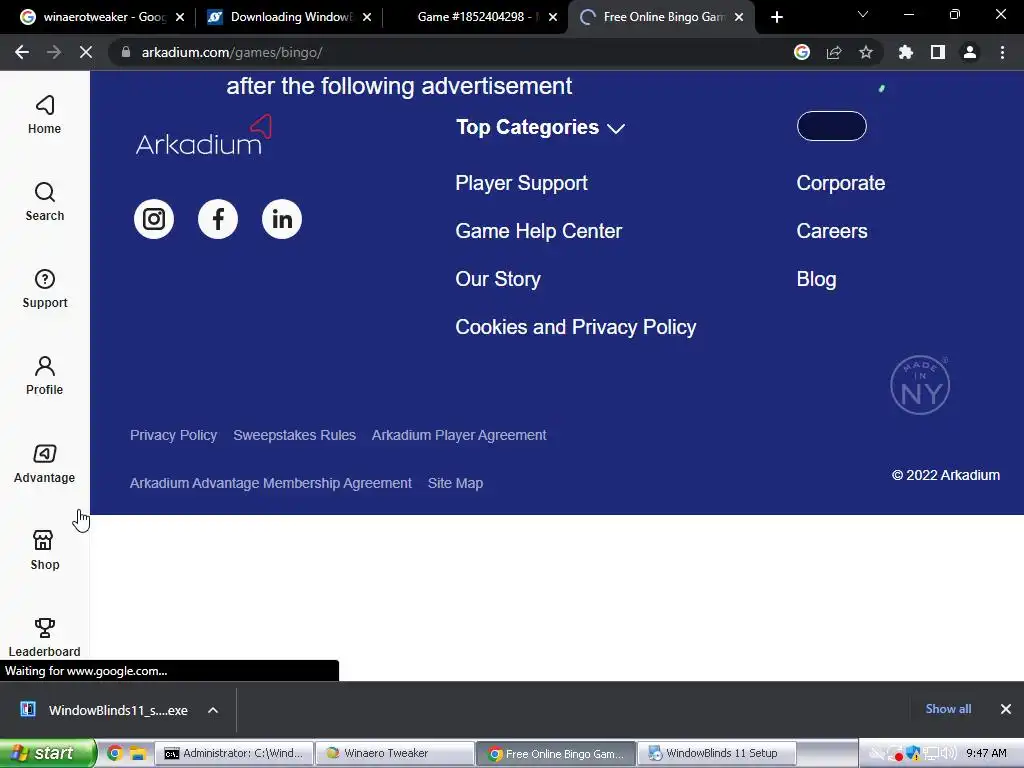This screenshot has width=1024, height=768.
Task: Expand Top Categories dropdown
Action: pos(541,127)
